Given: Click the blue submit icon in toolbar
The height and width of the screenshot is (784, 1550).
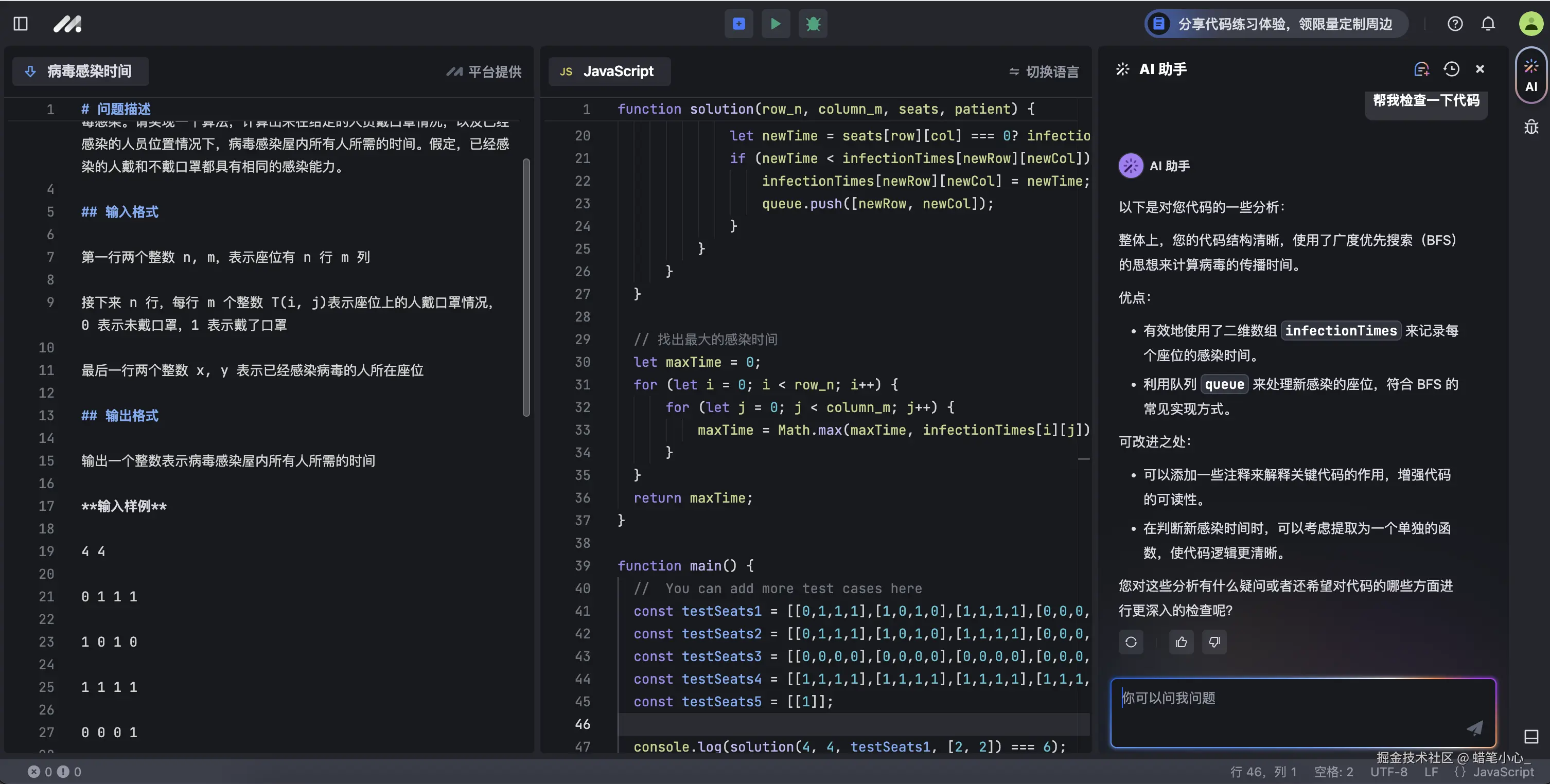Looking at the screenshot, I should click(x=739, y=24).
